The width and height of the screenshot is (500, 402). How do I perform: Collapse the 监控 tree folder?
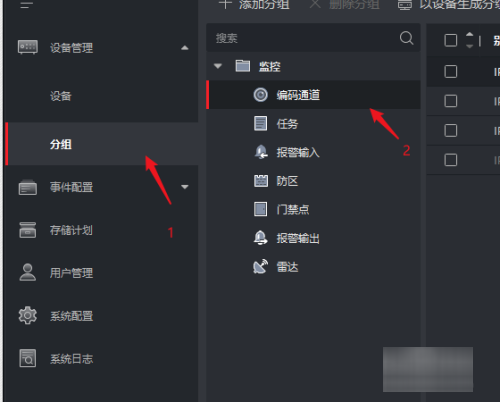[218, 66]
